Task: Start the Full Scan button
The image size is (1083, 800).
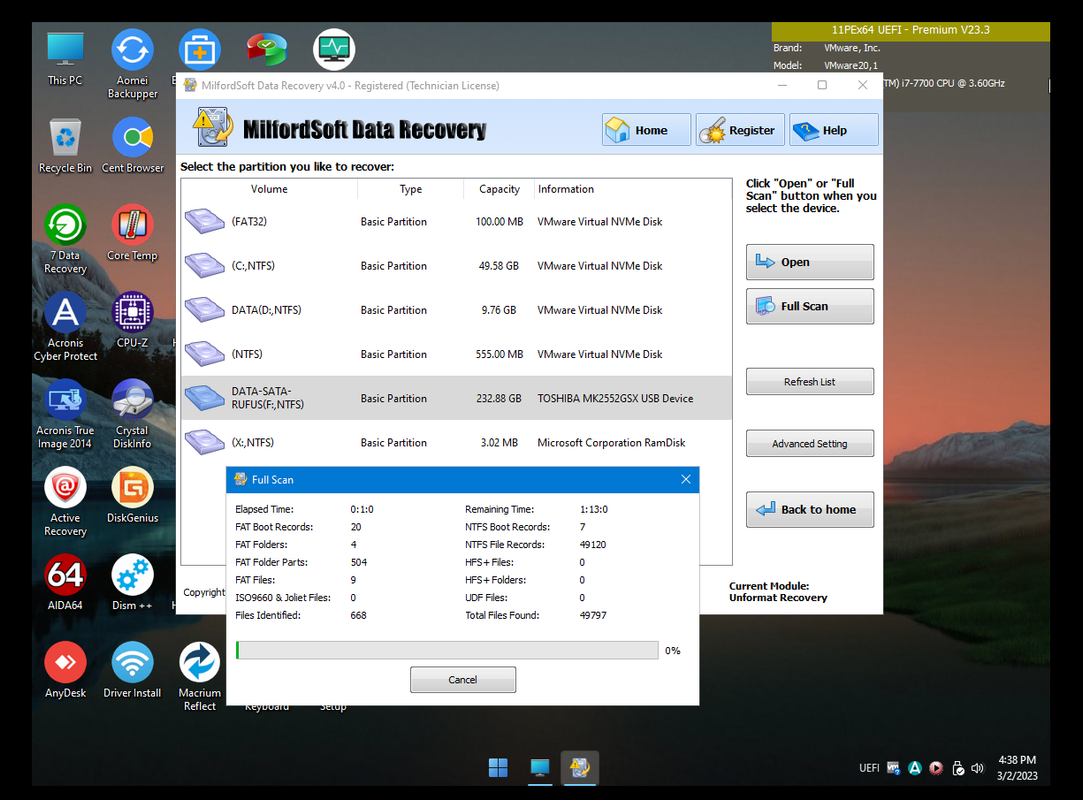Action: pos(809,306)
